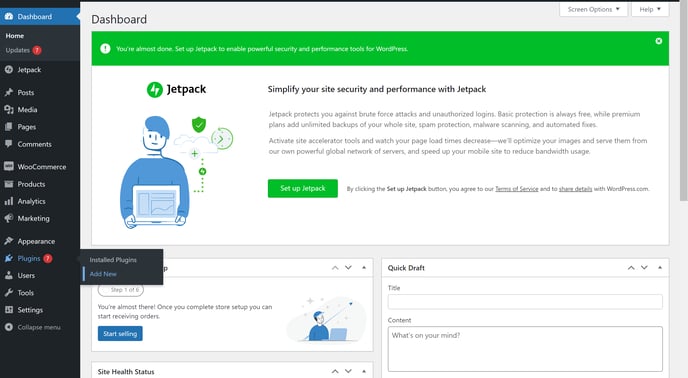Go to the Dashboard menu item
The height and width of the screenshot is (378, 688).
[x=39, y=17]
